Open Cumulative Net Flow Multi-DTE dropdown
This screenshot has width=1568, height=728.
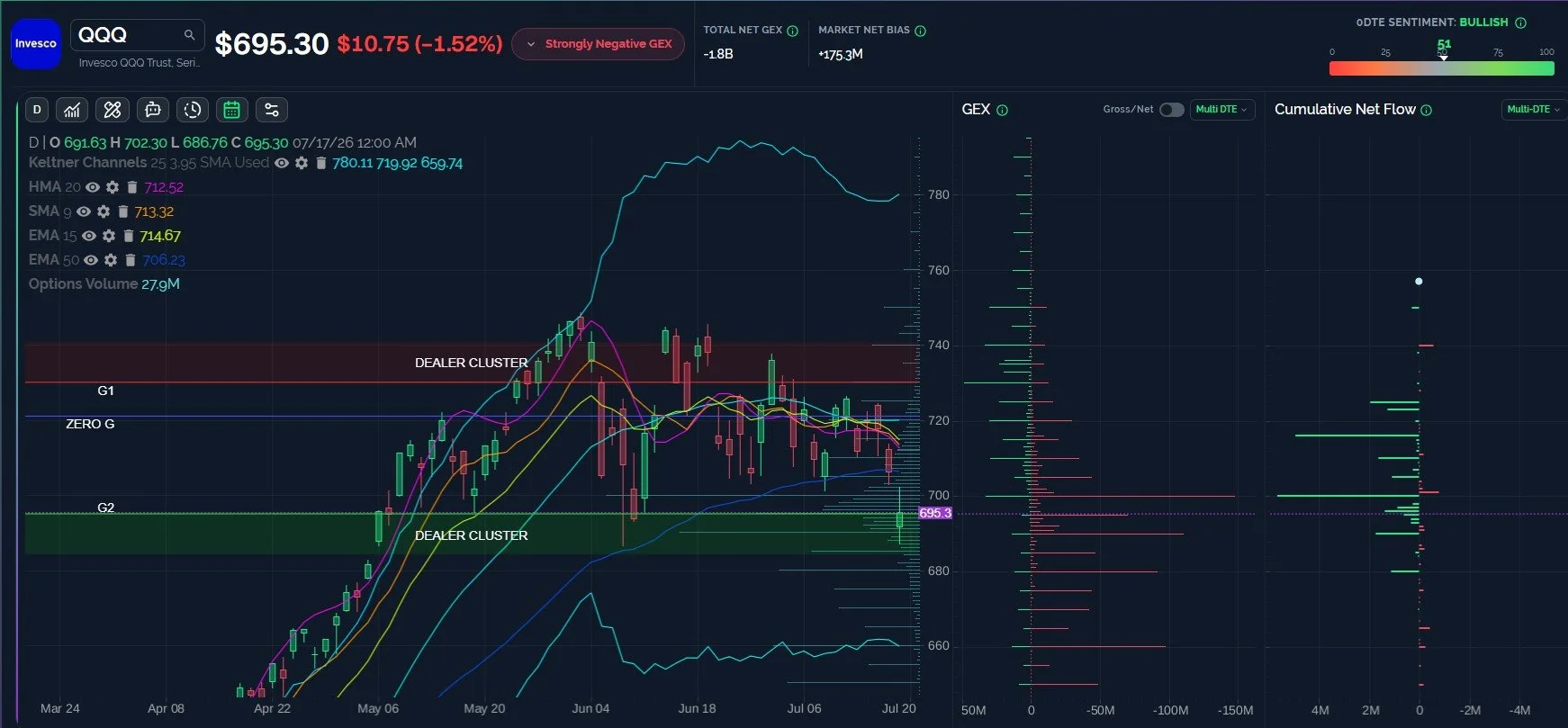1534,110
